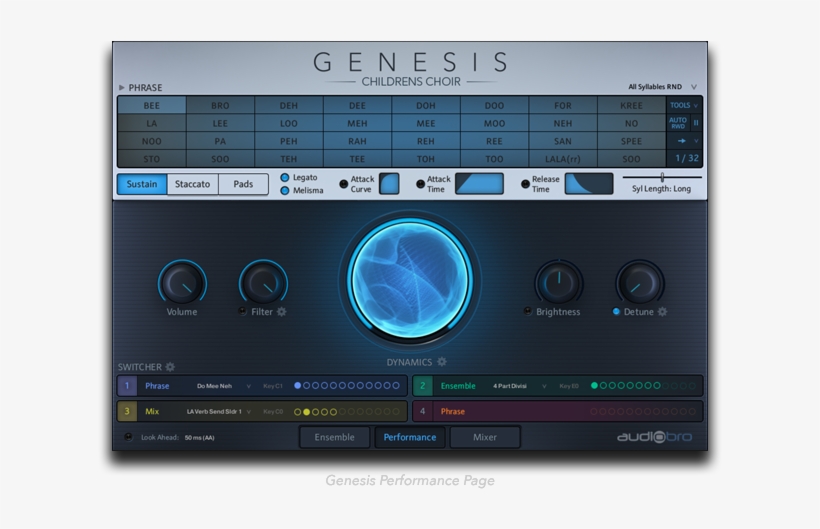This screenshot has width=820, height=529.
Task: Select the LALA(rr) syllable cell
Action: [563, 159]
